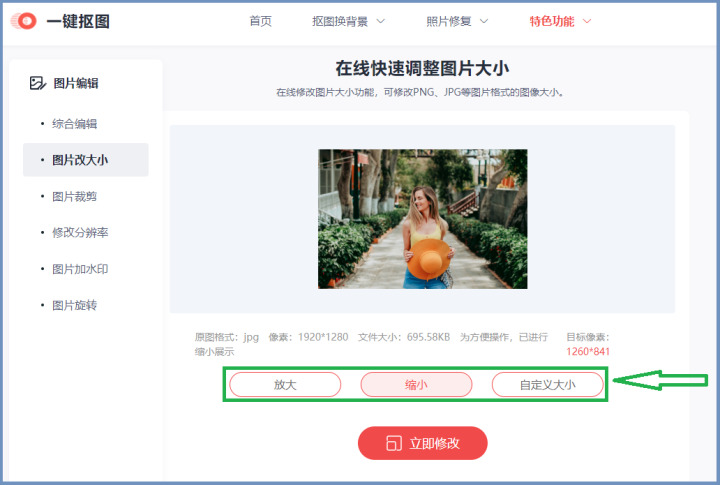Open the 首页 home menu item
The height and width of the screenshot is (485, 720).
pyautogui.click(x=260, y=21)
